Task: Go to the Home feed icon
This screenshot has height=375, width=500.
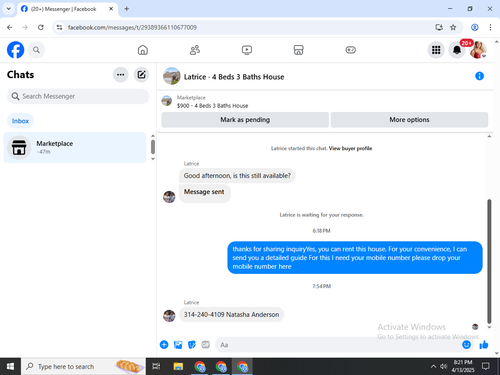Action: click(143, 50)
